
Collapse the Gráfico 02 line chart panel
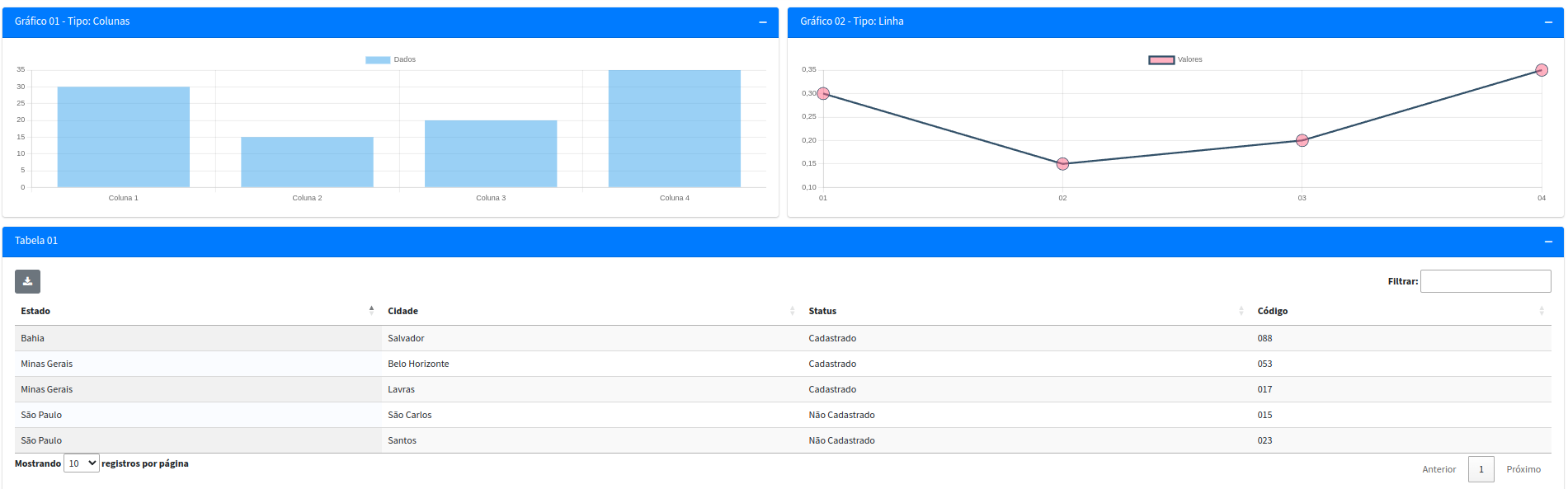[1548, 22]
